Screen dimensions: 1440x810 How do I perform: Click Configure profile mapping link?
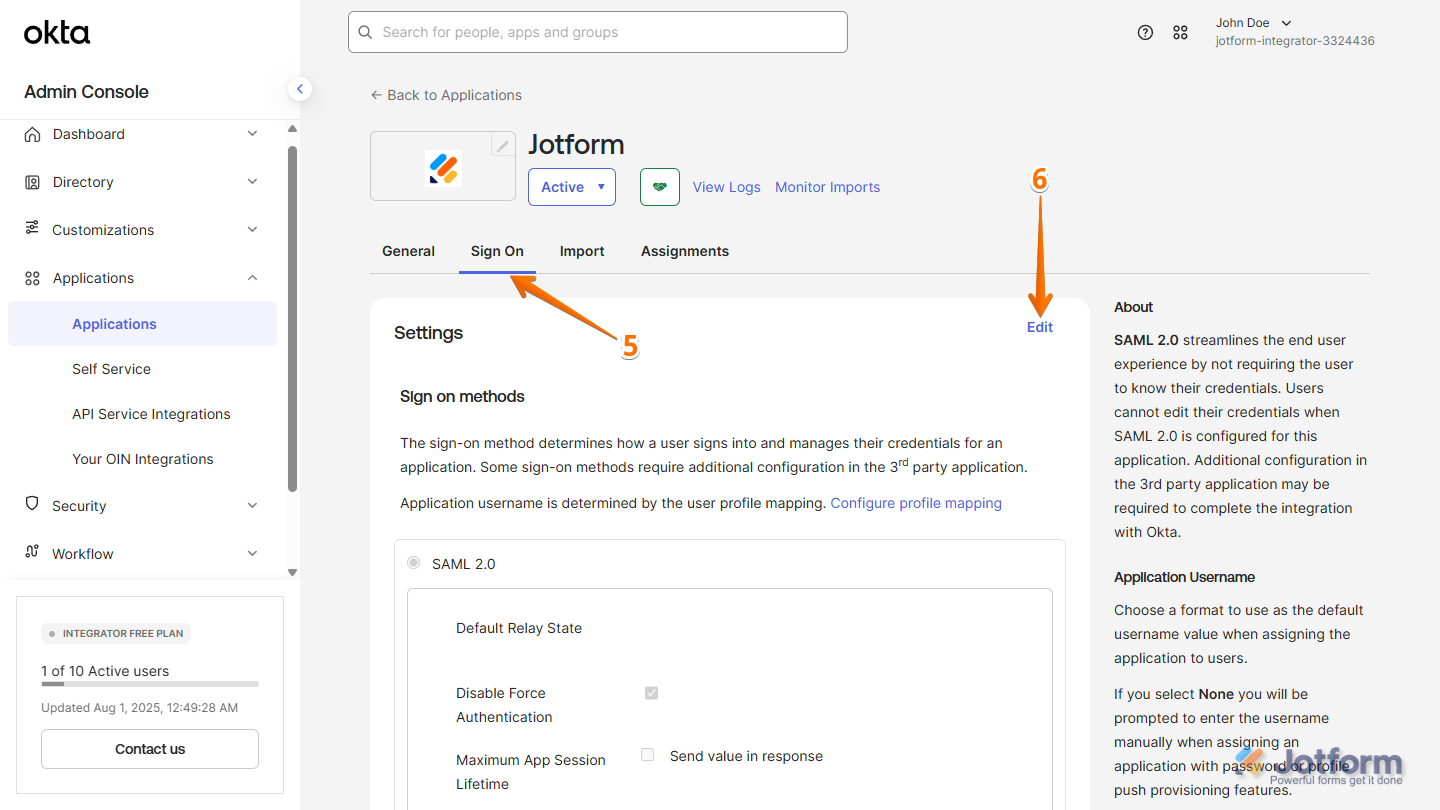coord(916,503)
